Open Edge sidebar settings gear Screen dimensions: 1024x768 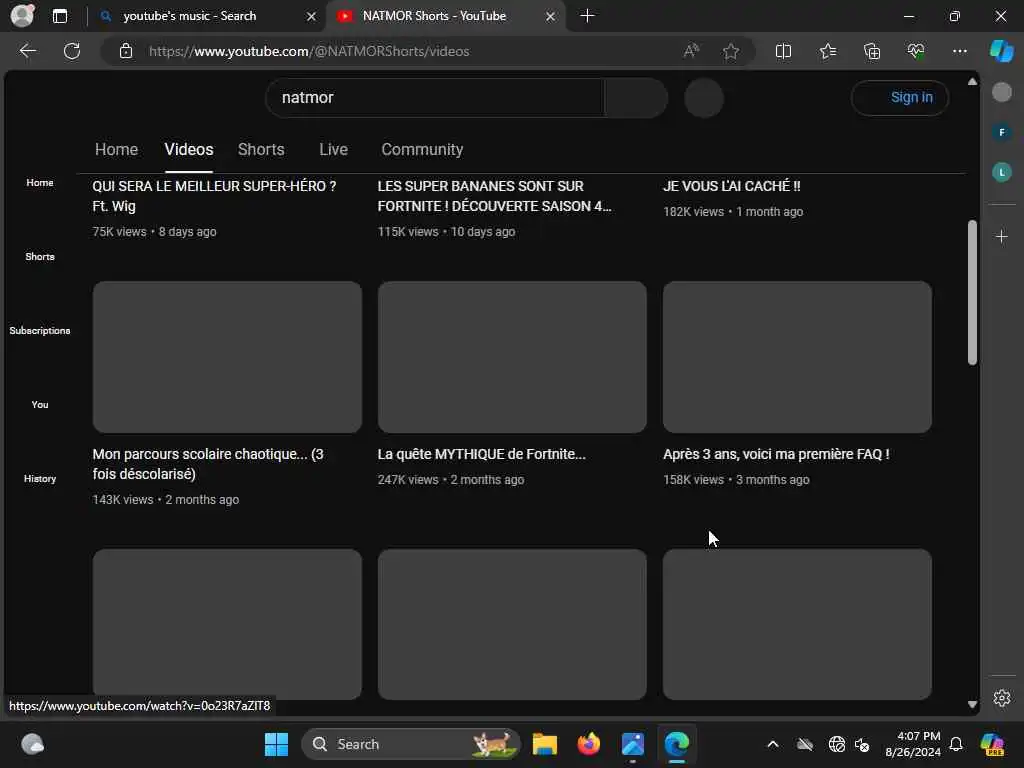(1002, 698)
